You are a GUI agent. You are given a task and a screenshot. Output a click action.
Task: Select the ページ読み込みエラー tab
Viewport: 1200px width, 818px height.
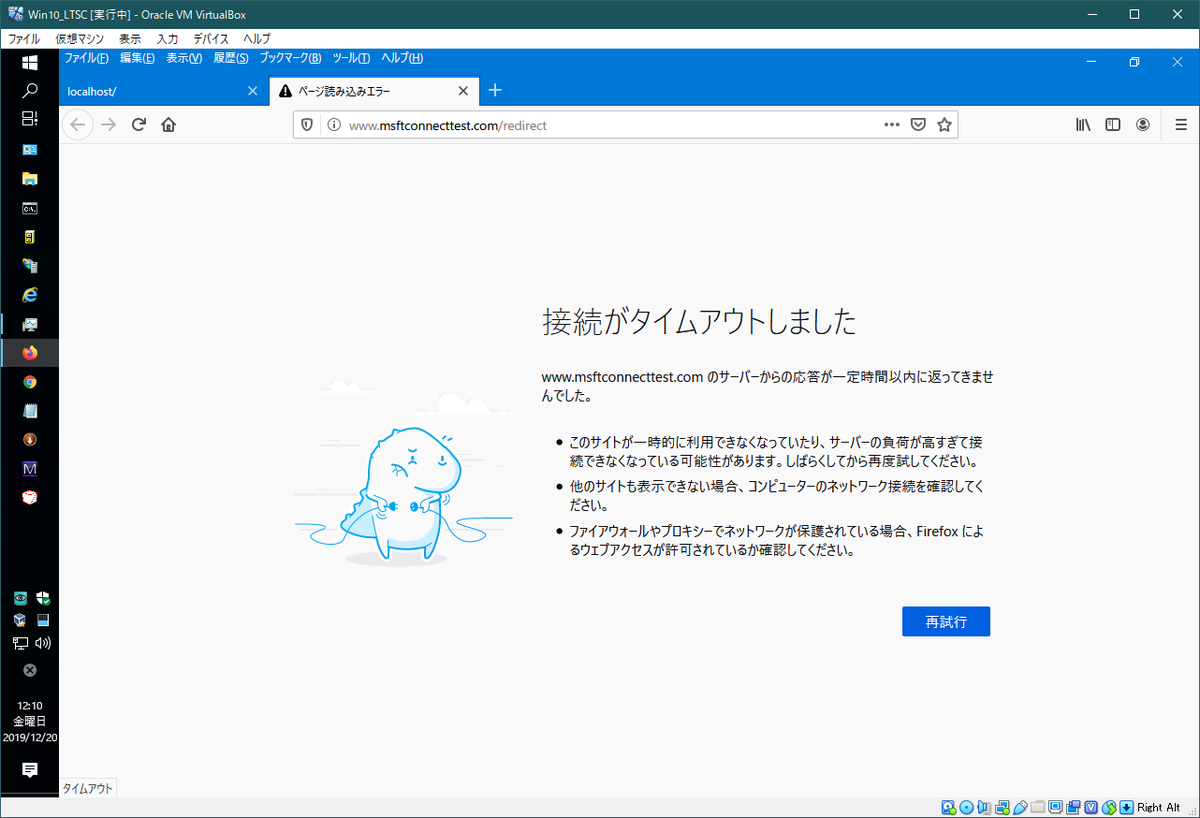[x=374, y=91]
